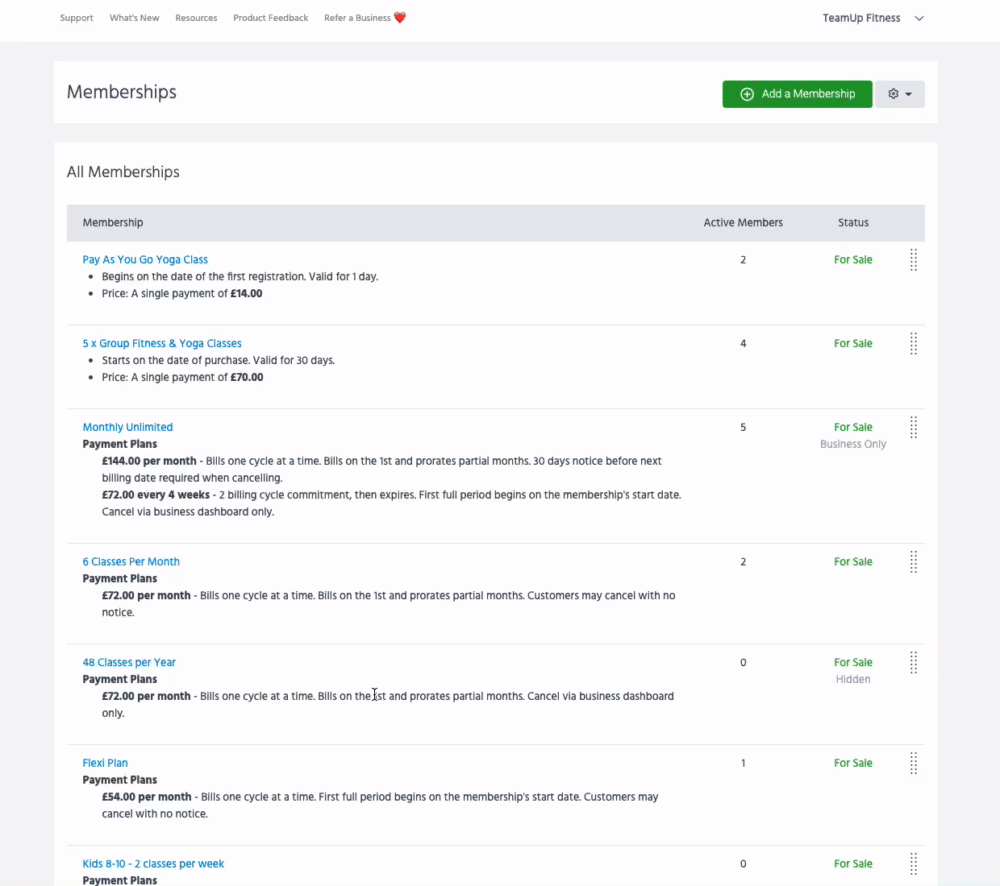This screenshot has width=1000, height=886.
Task: Go to What's New
Action: point(134,18)
